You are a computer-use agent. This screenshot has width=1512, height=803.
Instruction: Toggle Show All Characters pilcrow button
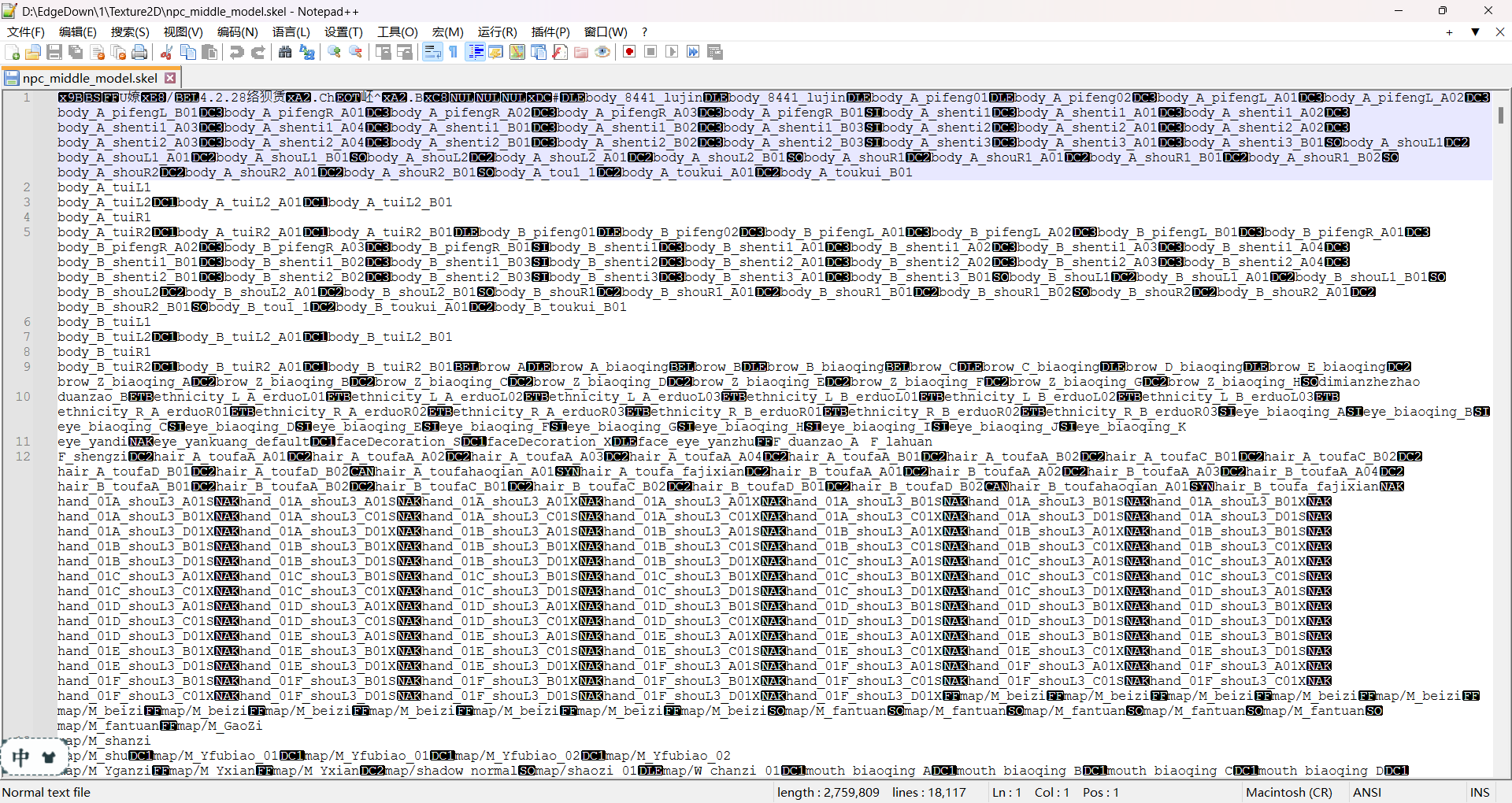(x=454, y=52)
